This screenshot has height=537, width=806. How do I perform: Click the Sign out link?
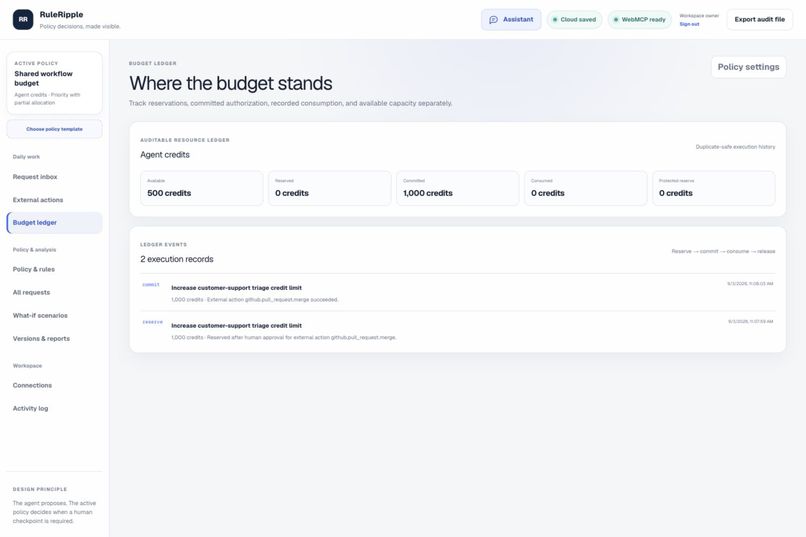[x=689, y=24]
